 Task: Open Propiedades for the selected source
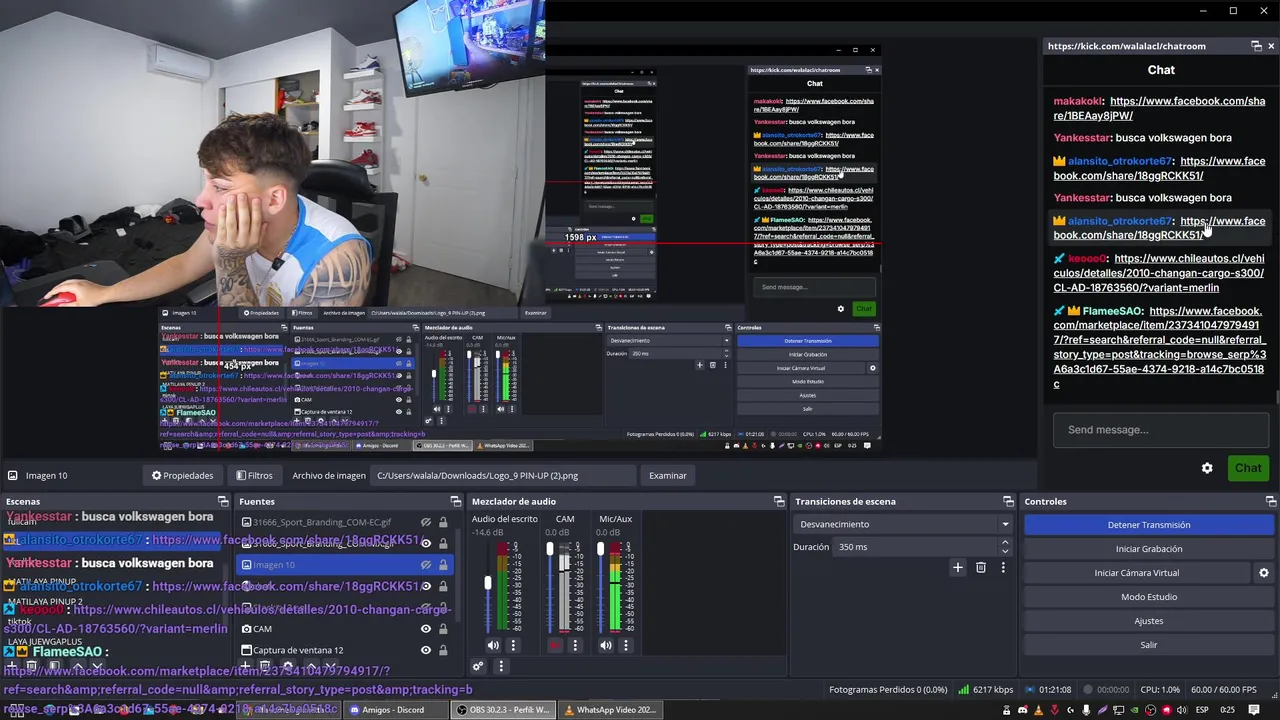(x=182, y=476)
